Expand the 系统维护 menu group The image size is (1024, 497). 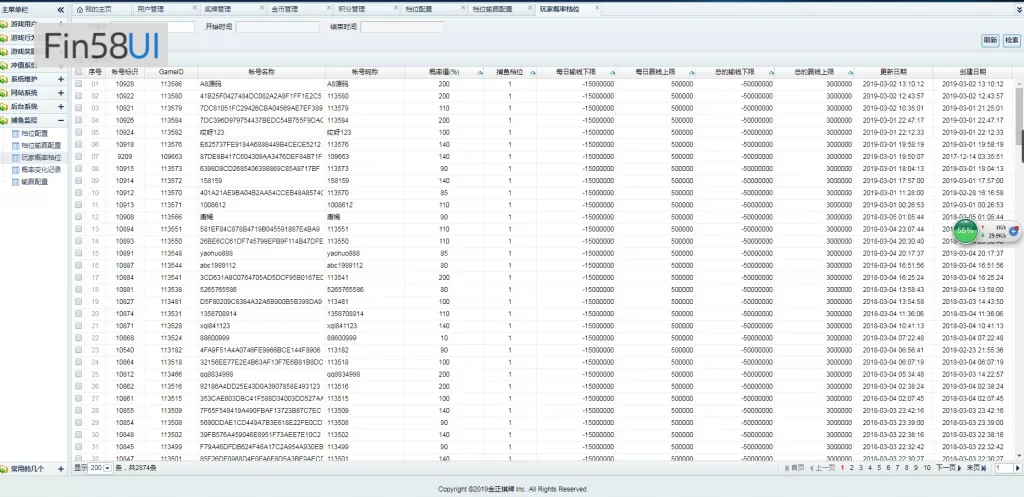click(60, 79)
